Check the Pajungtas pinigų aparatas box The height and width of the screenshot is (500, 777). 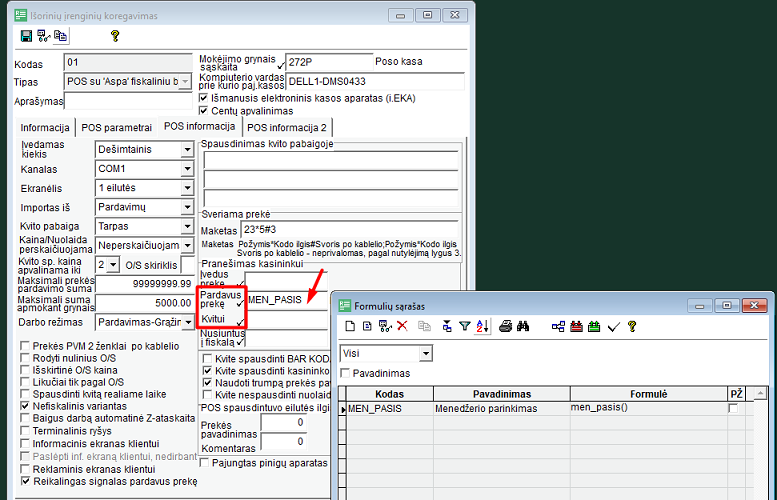coord(204,462)
